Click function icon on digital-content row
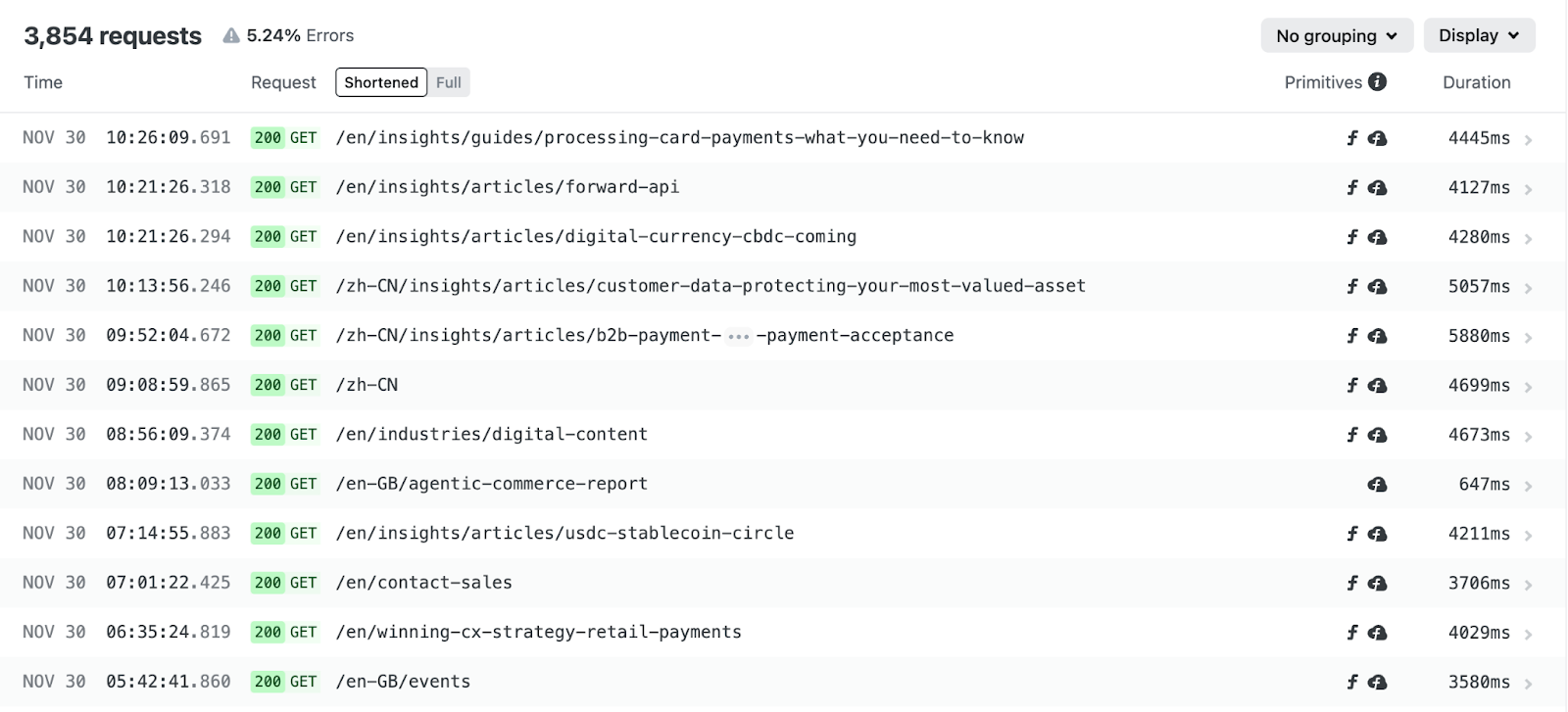The image size is (1568, 712). (1352, 435)
